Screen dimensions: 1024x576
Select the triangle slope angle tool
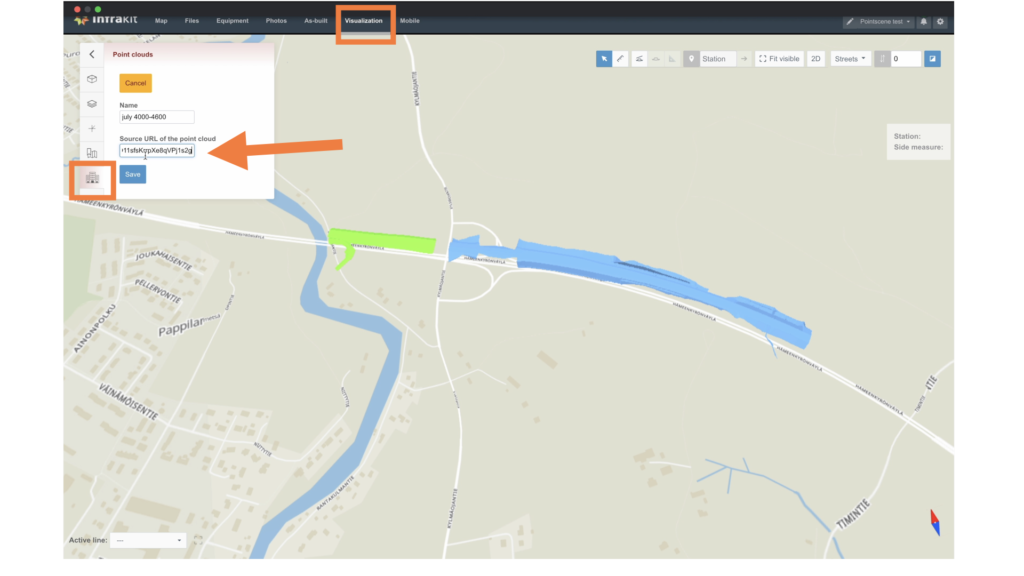click(x=672, y=59)
